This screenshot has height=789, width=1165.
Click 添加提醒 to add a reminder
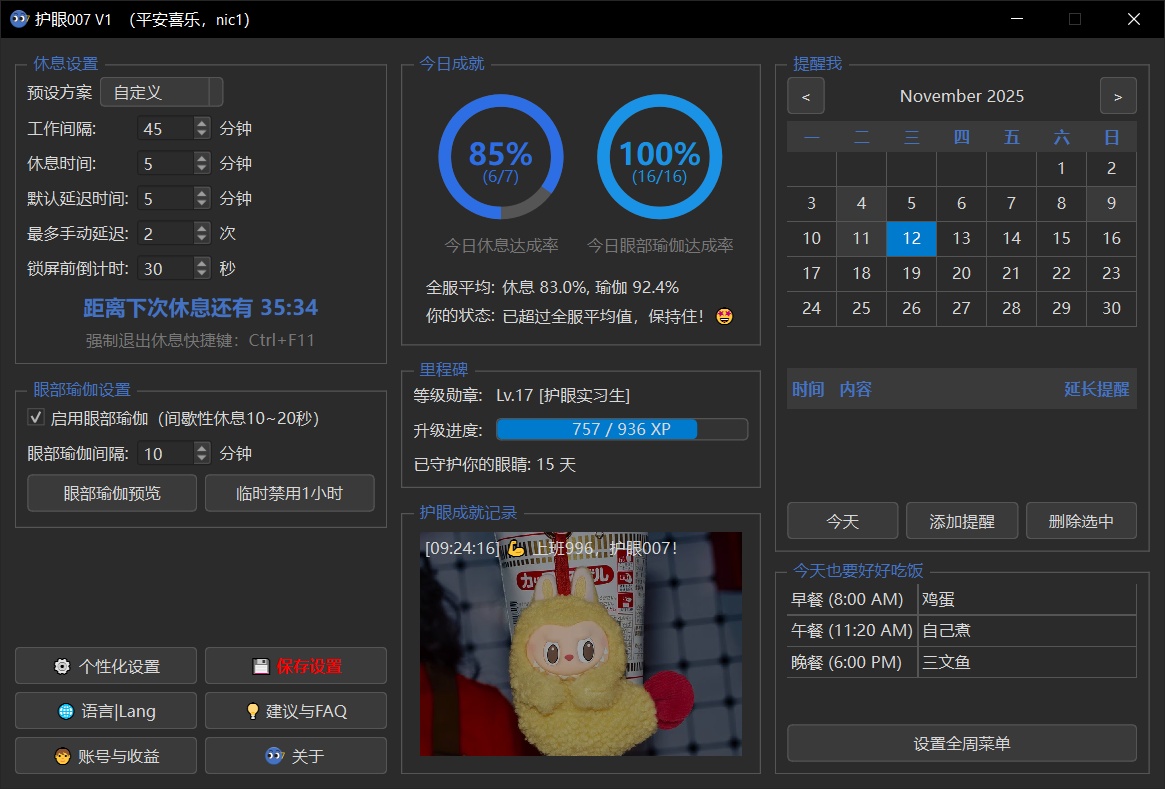coord(962,520)
